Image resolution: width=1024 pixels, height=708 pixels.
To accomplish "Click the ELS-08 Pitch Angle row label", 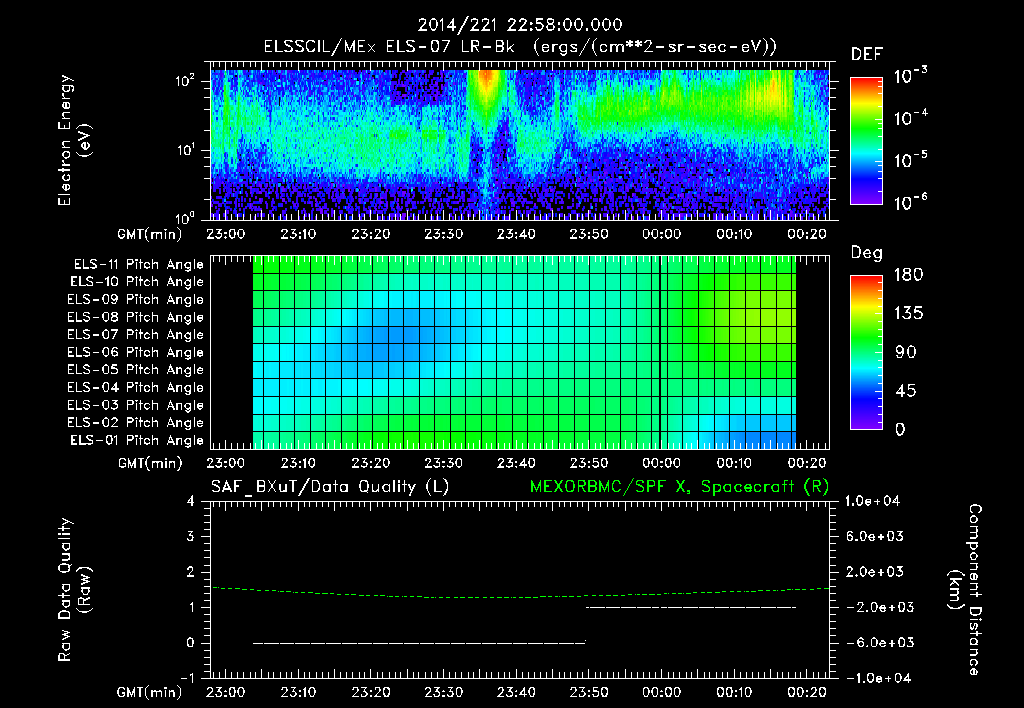I will point(135,317).
